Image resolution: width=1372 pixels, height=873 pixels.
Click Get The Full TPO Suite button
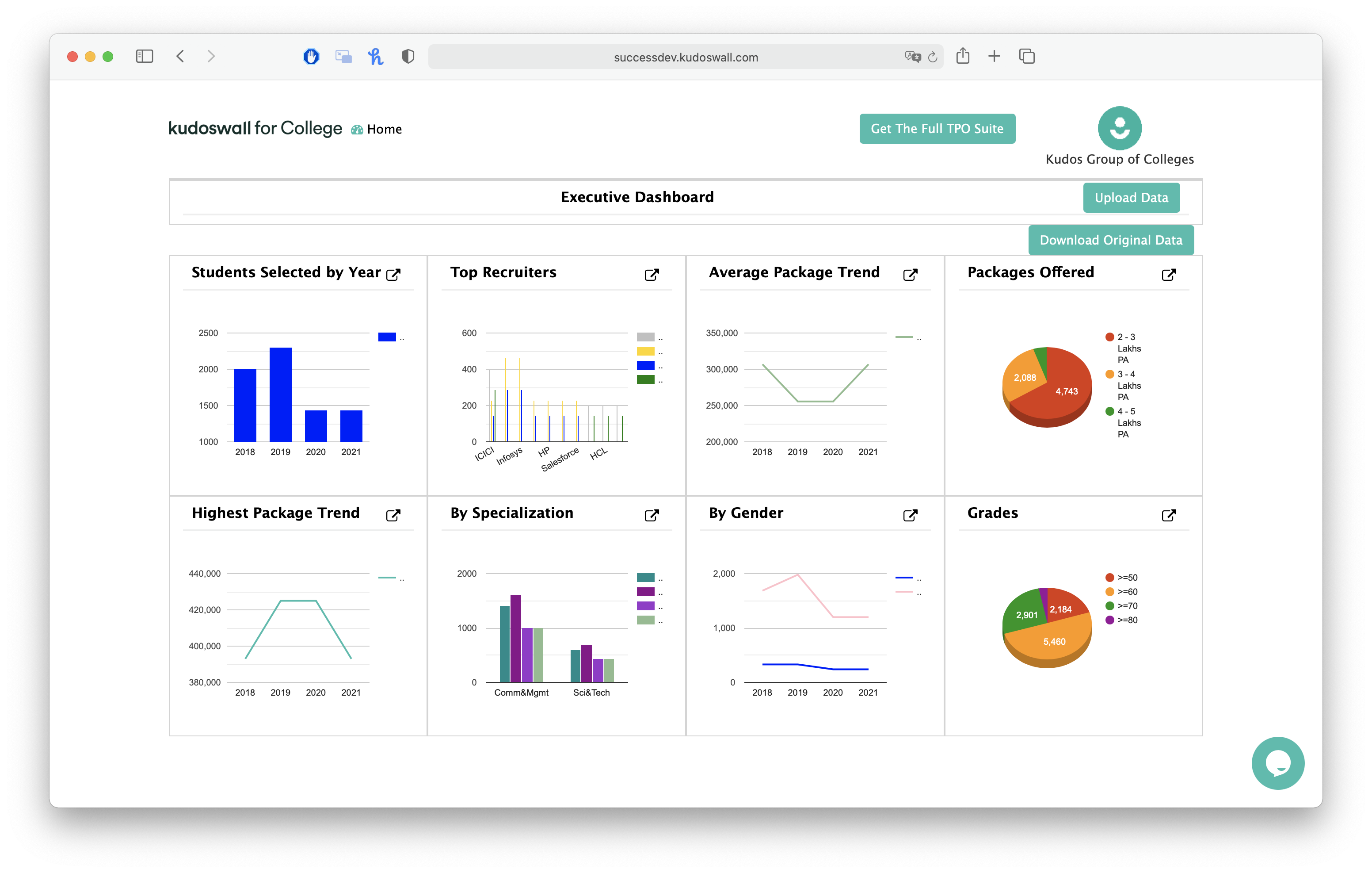tap(937, 129)
